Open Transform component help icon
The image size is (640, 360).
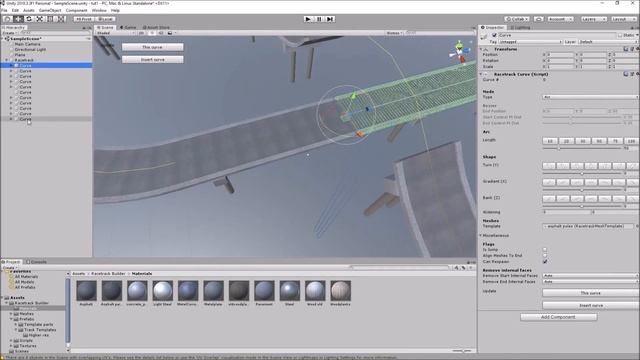(626, 49)
